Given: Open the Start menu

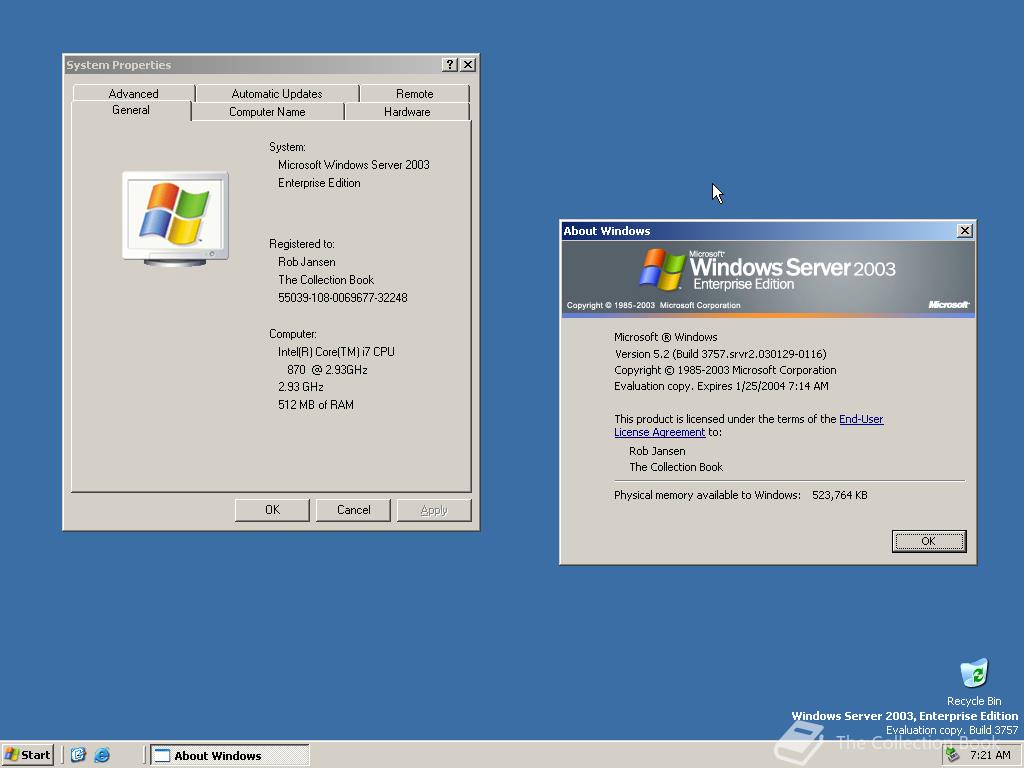Looking at the screenshot, I should point(27,755).
